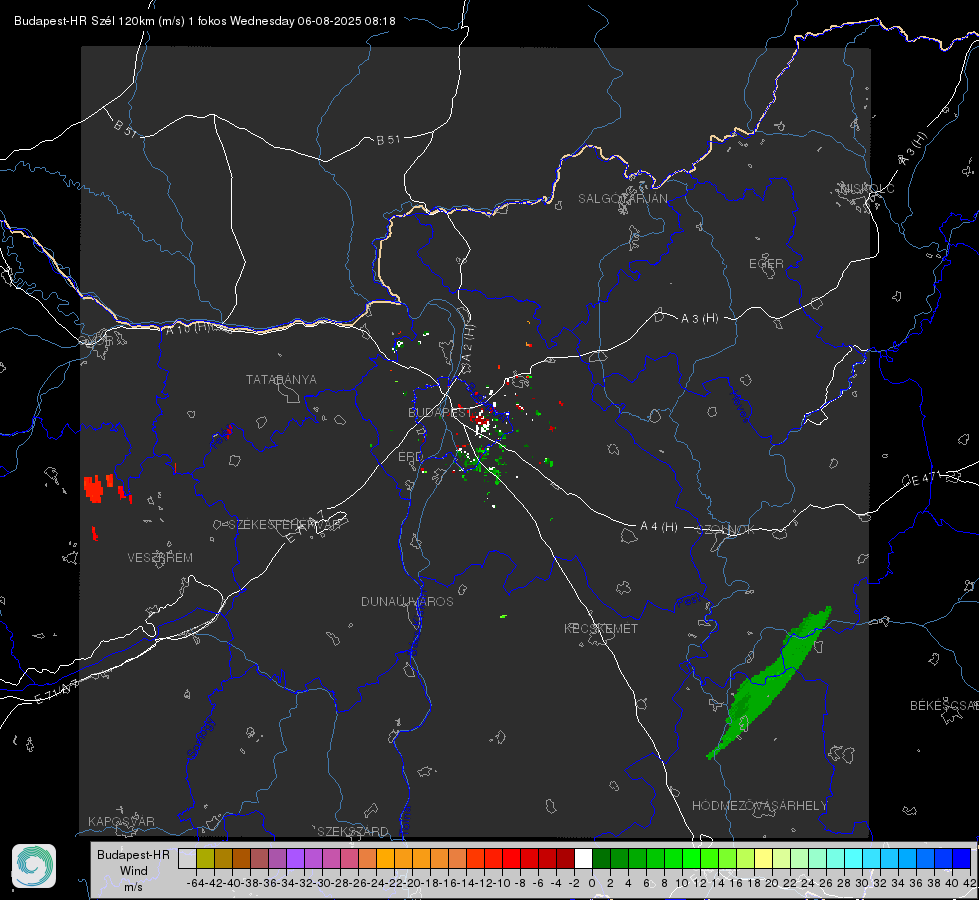Click the BUDAPEST city label

(x=440, y=412)
